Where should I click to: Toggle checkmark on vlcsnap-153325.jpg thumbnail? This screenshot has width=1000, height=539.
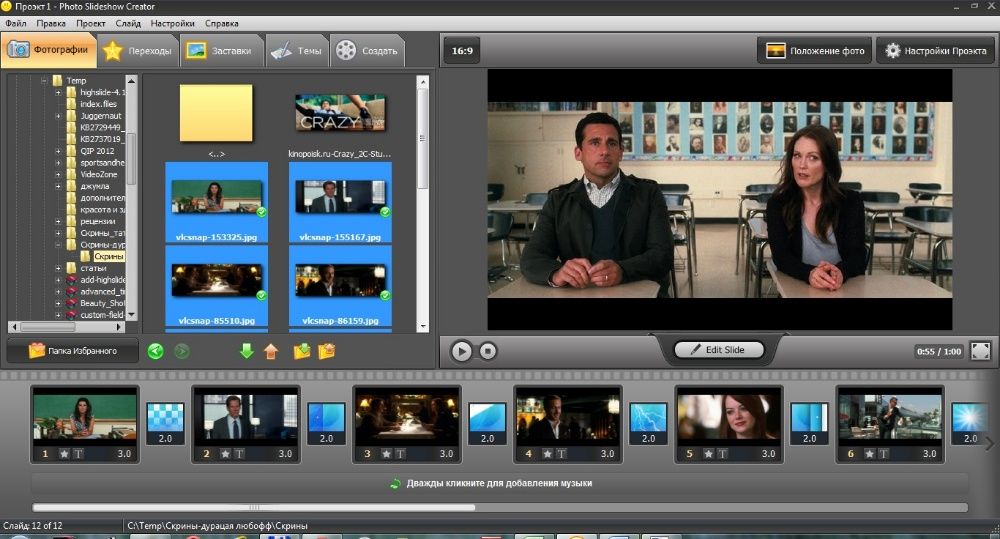[x=261, y=212]
